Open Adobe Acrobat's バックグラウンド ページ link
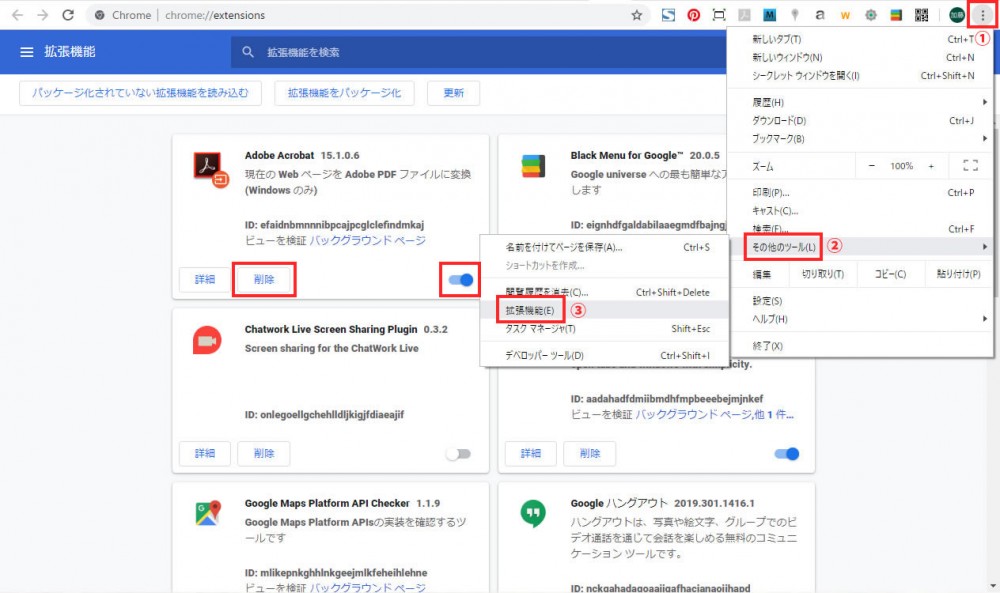This screenshot has width=1000, height=593. 367,240
